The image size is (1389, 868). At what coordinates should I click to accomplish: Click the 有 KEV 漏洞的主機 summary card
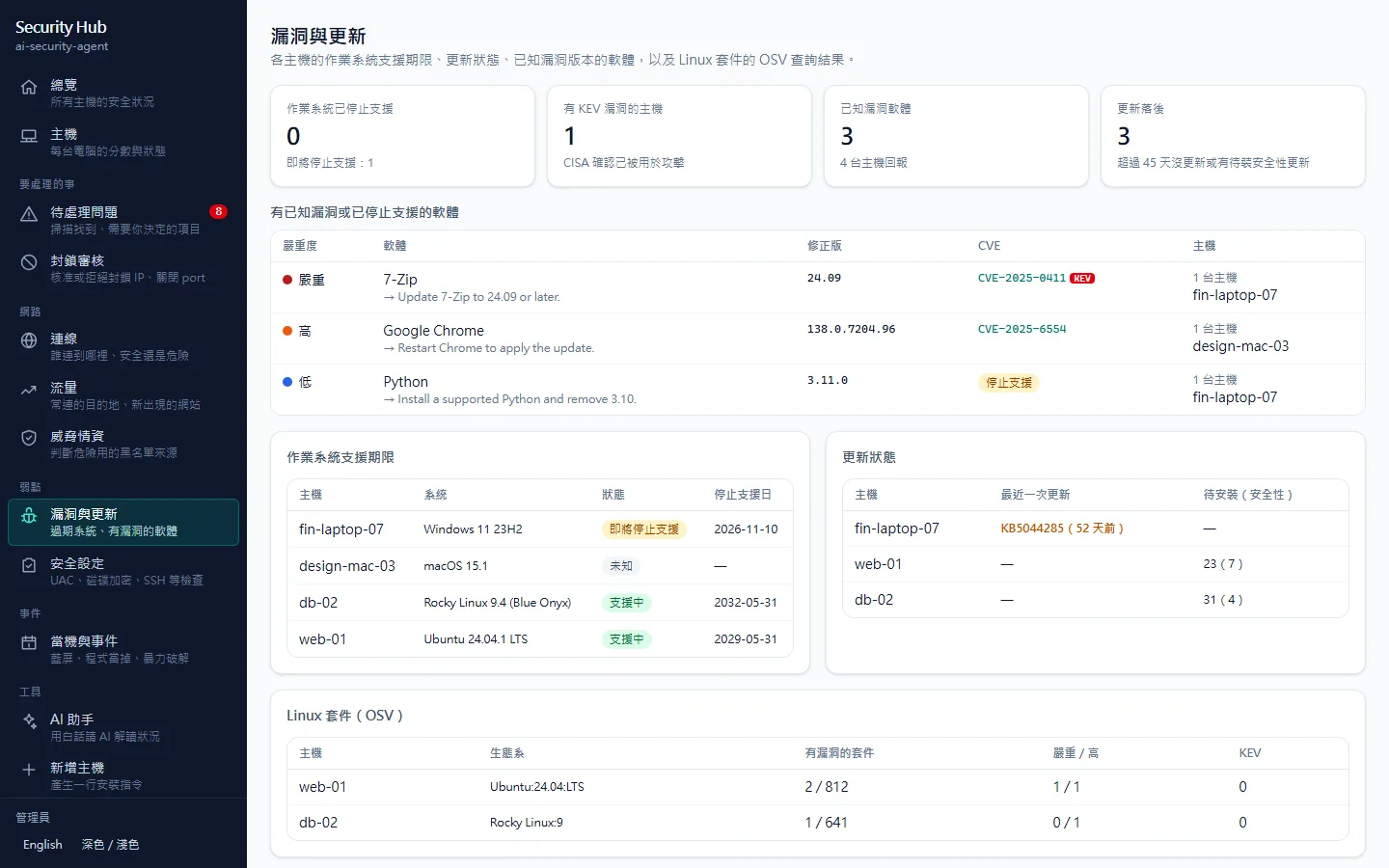coord(679,136)
